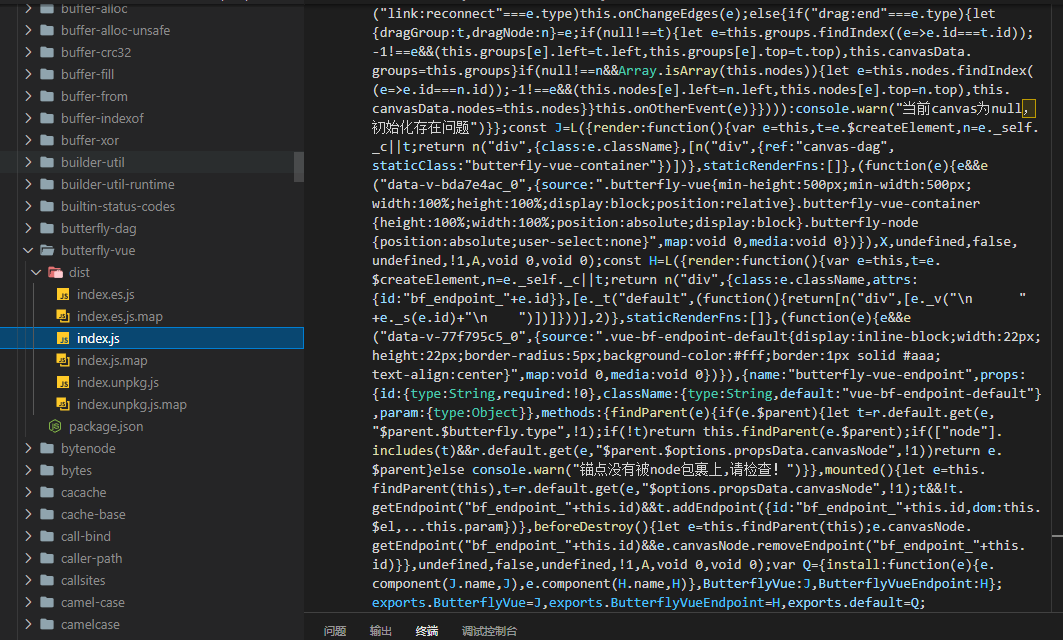Click the package.json nodejs icon
This screenshot has height=640, width=1063.
tap(55, 426)
